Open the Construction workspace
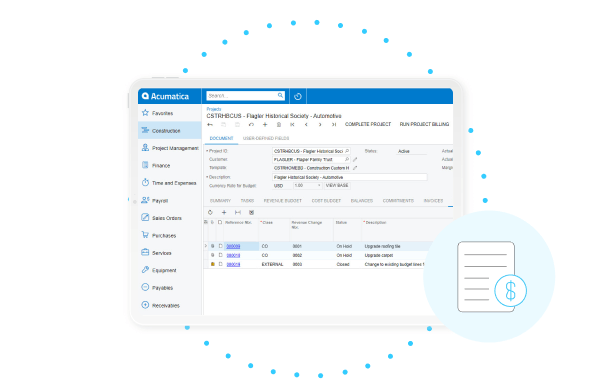 170,130
